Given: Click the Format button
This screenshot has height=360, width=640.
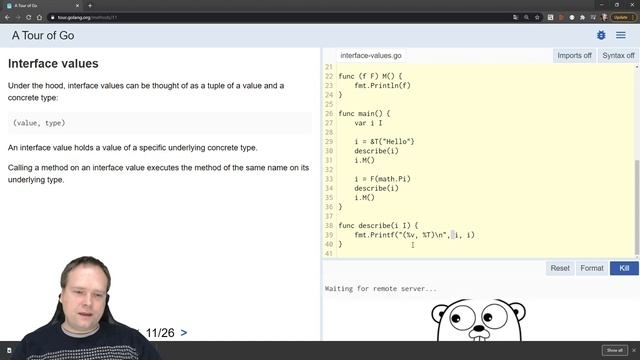Looking at the screenshot, I should 592,268.
